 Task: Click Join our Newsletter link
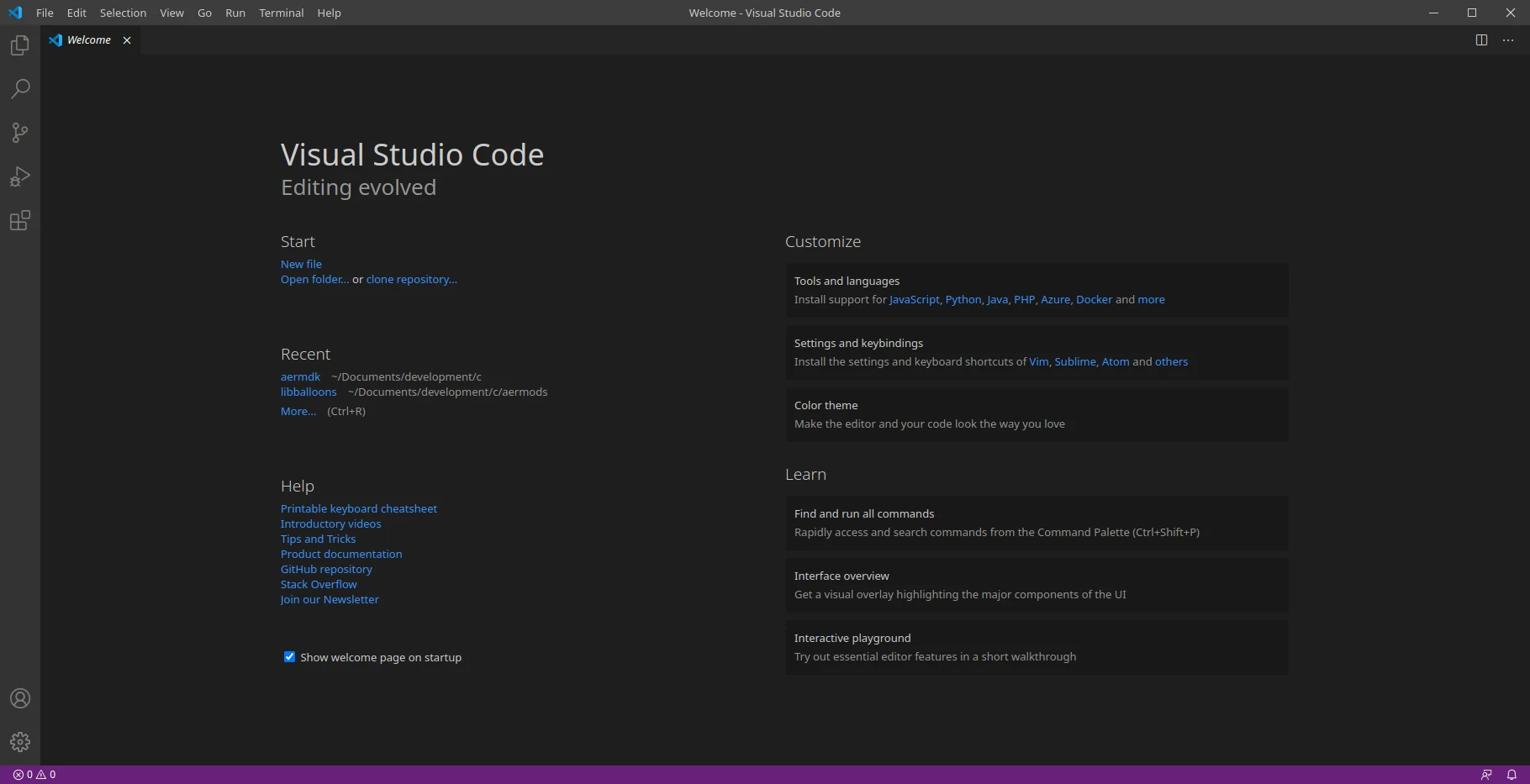(330, 599)
